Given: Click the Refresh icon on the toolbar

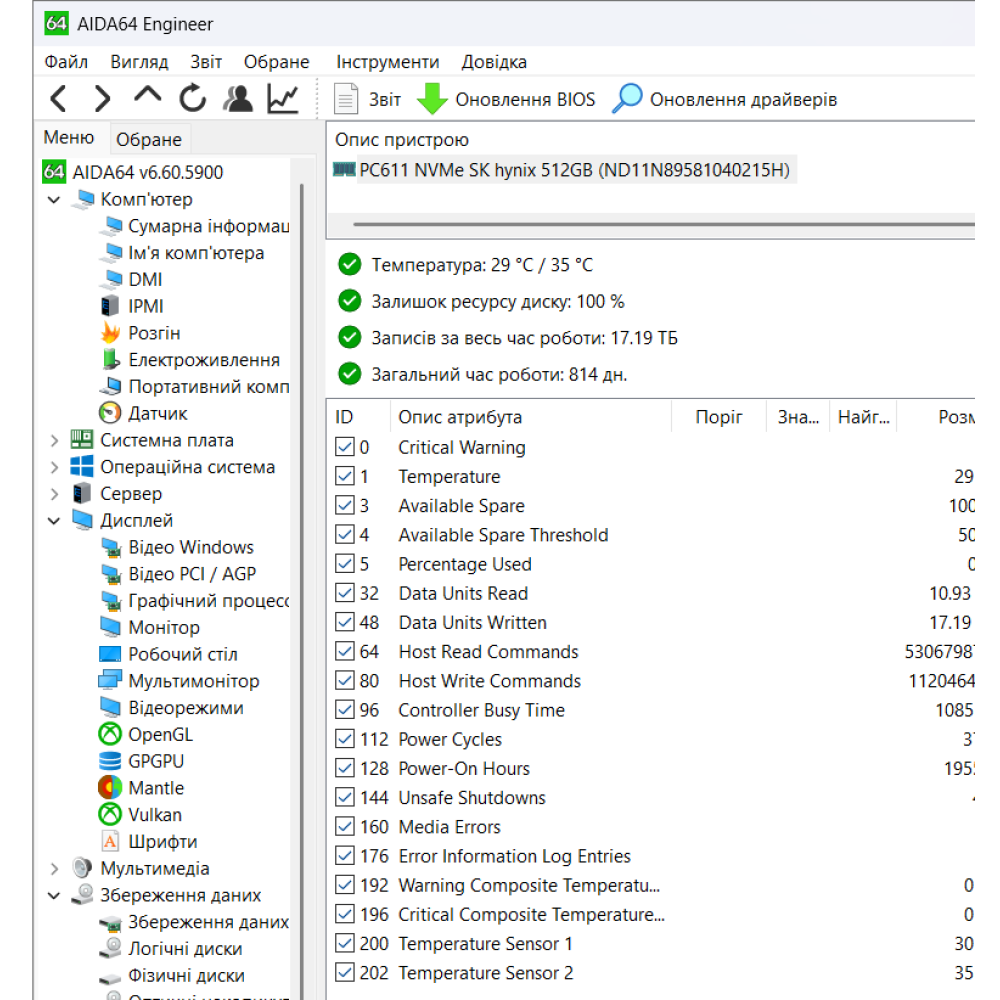Looking at the screenshot, I should pos(192,98).
